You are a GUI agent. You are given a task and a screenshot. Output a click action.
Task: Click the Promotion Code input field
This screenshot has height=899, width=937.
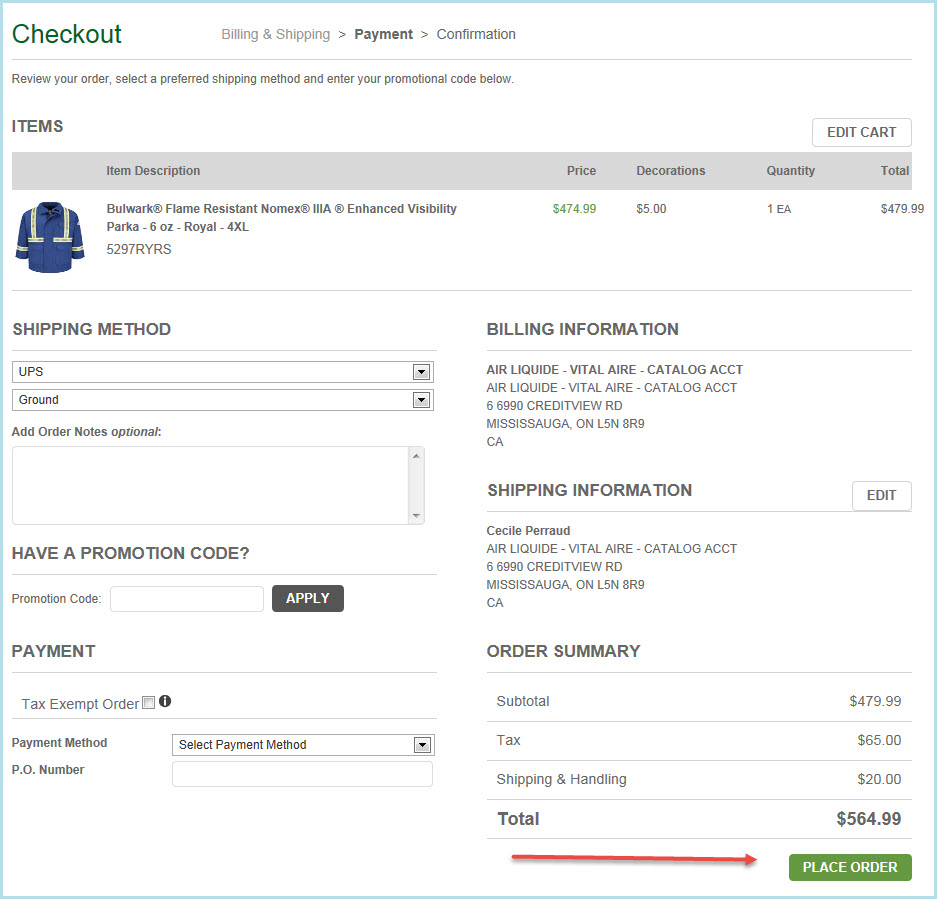coord(187,599)
